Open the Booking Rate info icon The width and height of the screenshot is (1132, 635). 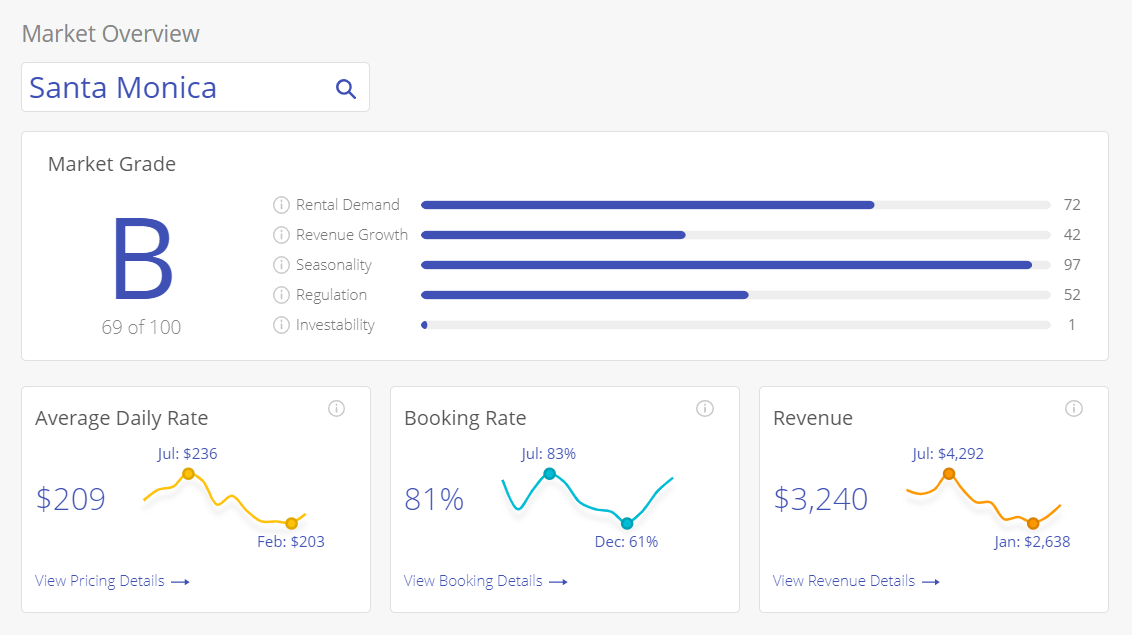click(x=705, y=408)
